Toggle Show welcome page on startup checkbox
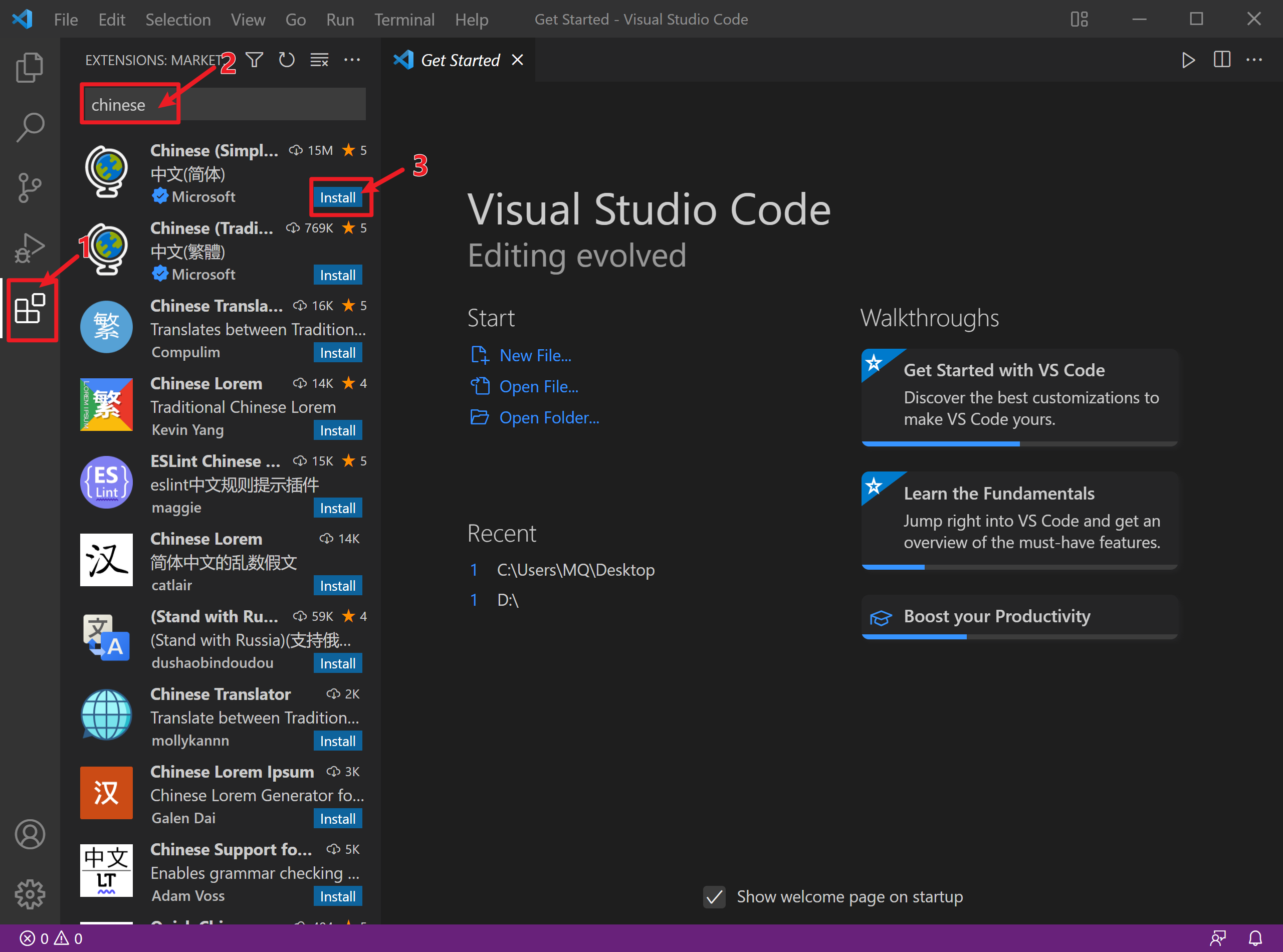The image size is (1283, 952). 714,897
